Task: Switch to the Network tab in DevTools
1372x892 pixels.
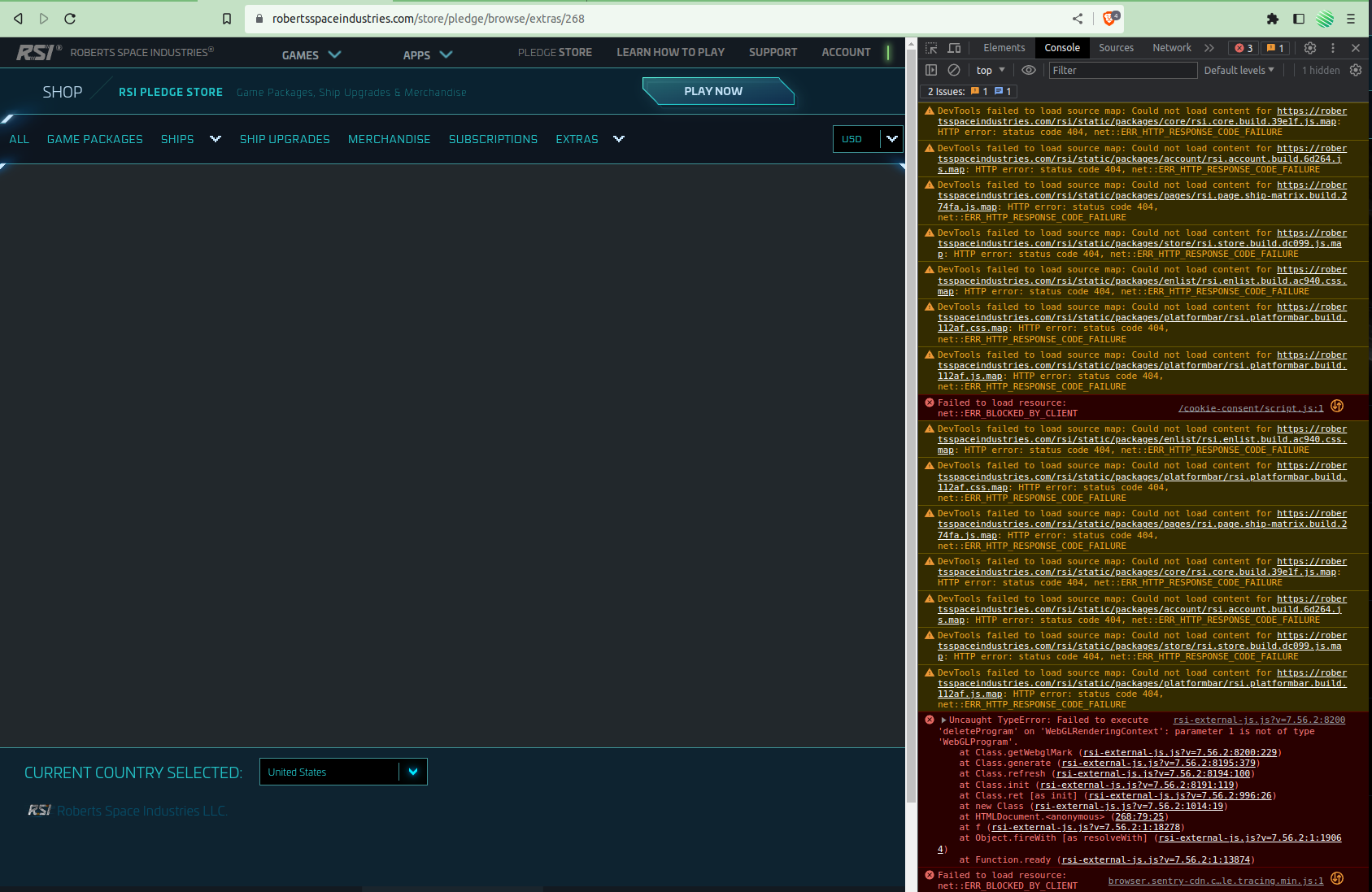Action: click(x=1171, y=48)
